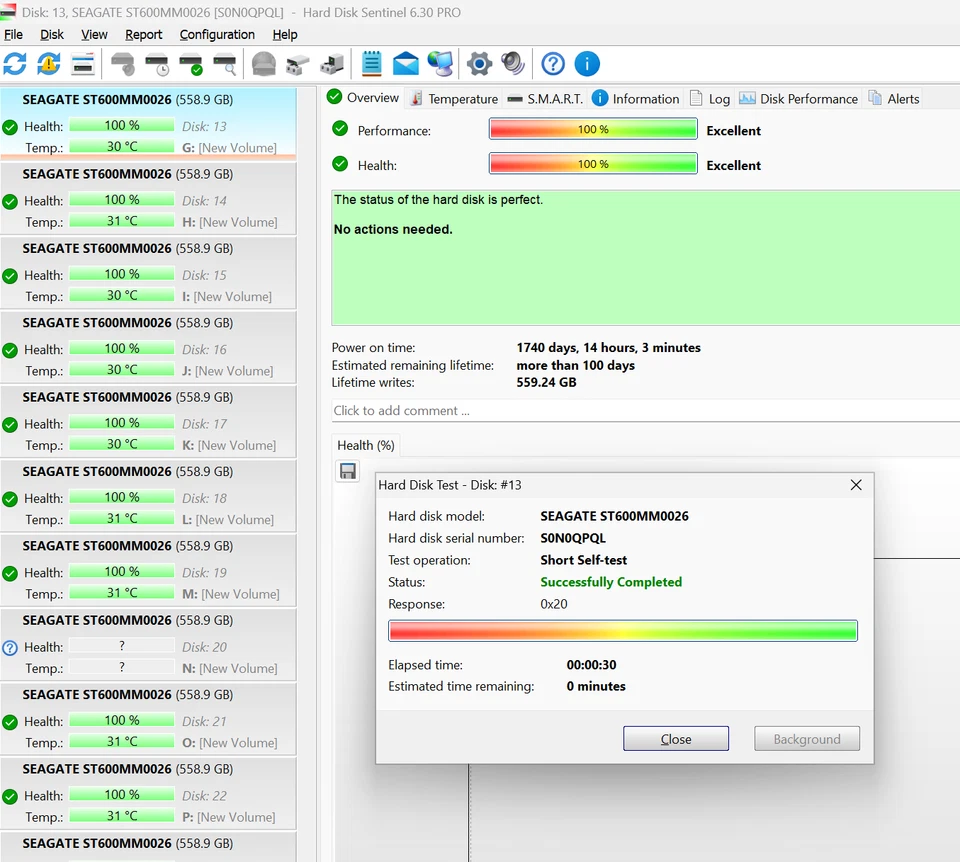Open network status via globe-monitor icon
The image size is (960, 862).
point(440,63)
